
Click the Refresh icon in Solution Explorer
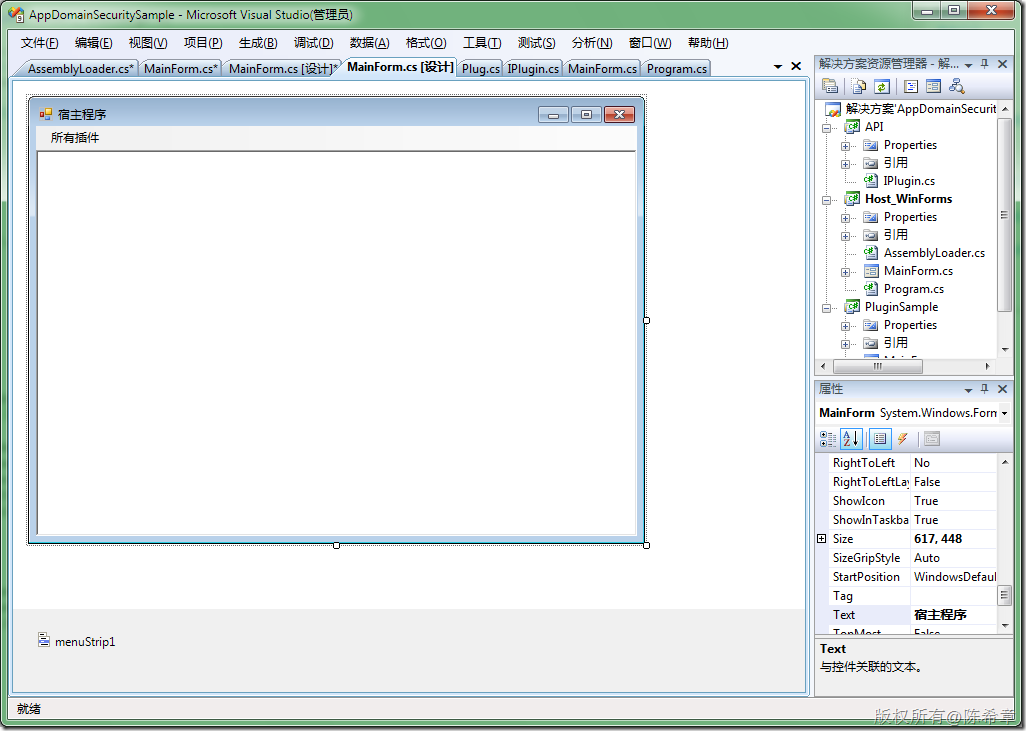(x=881, y=86)
